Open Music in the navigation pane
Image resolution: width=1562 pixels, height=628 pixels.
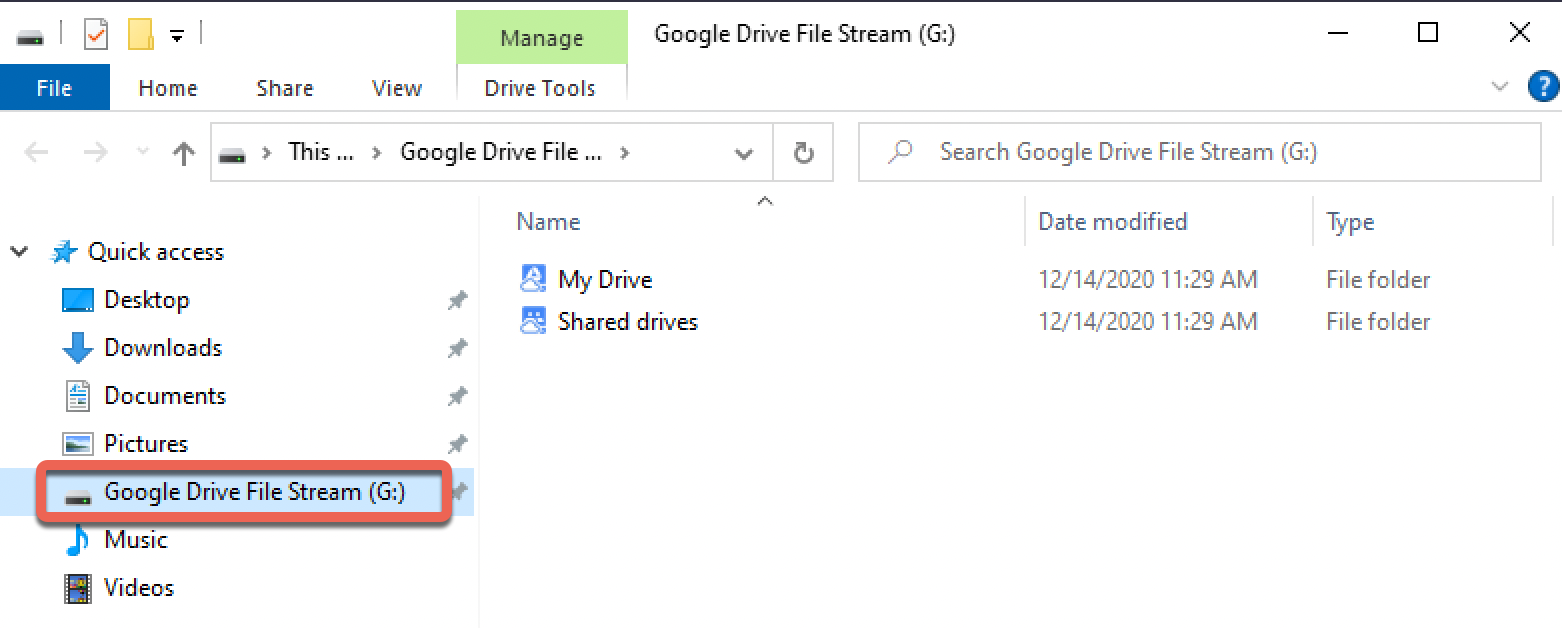point(136,540)
